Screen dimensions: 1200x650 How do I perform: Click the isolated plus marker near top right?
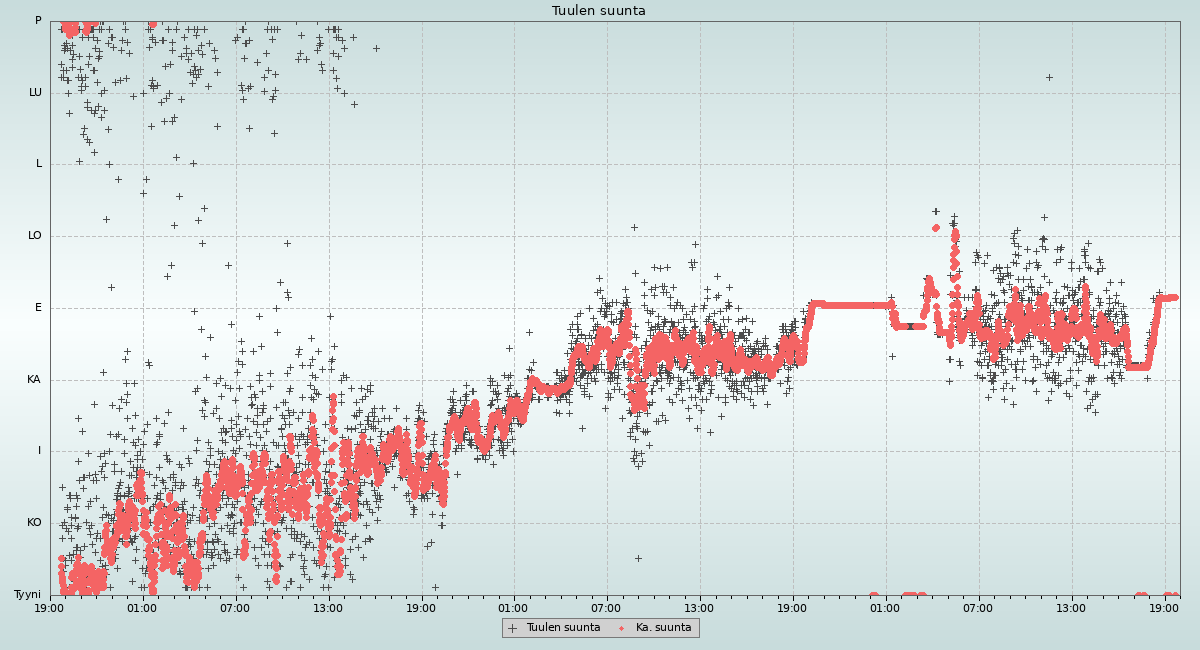pos(1049,77)
